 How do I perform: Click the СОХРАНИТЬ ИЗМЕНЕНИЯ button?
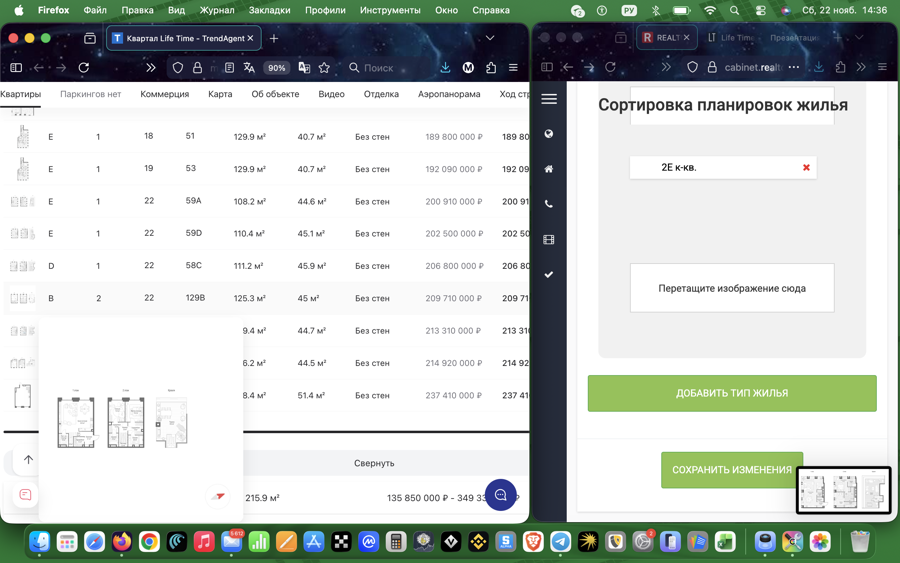point(731,470)
